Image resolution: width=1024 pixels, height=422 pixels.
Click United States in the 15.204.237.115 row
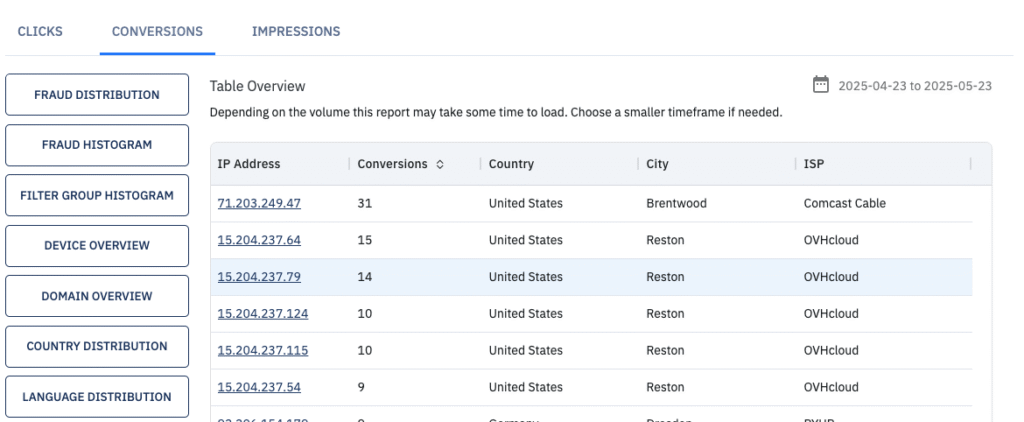tap(526, 351)
